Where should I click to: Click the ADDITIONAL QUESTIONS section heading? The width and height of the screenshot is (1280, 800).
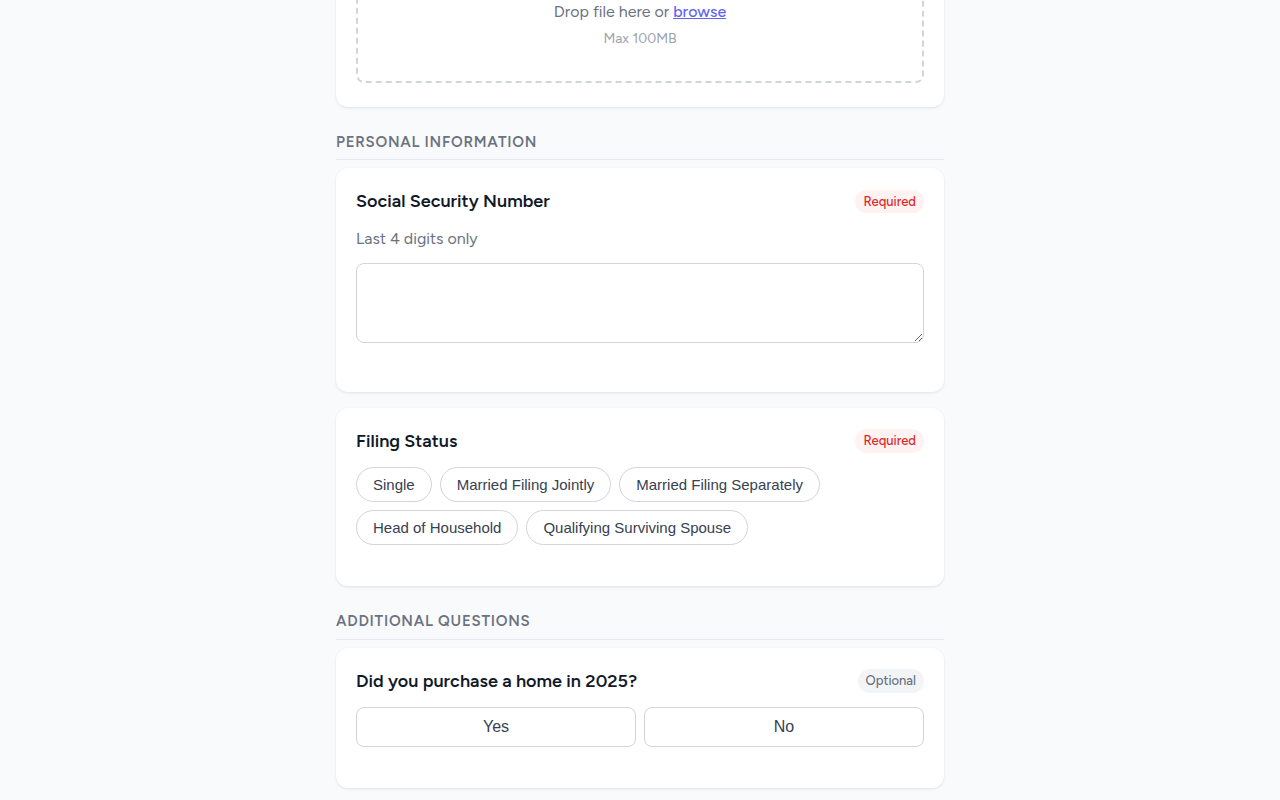(x=433, y=620)
